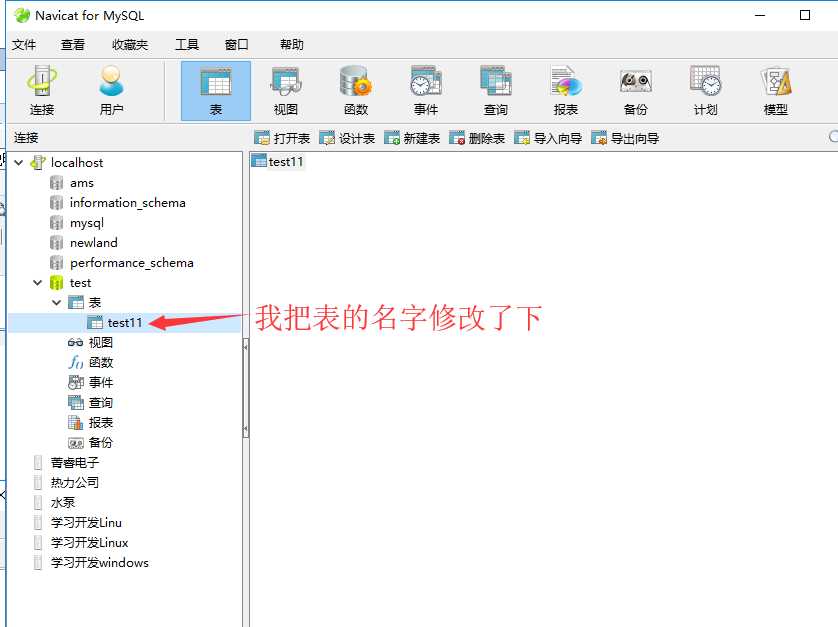Open the 帮助 (Help) menu
Screen dimensions: 838x627
[292, 45]
